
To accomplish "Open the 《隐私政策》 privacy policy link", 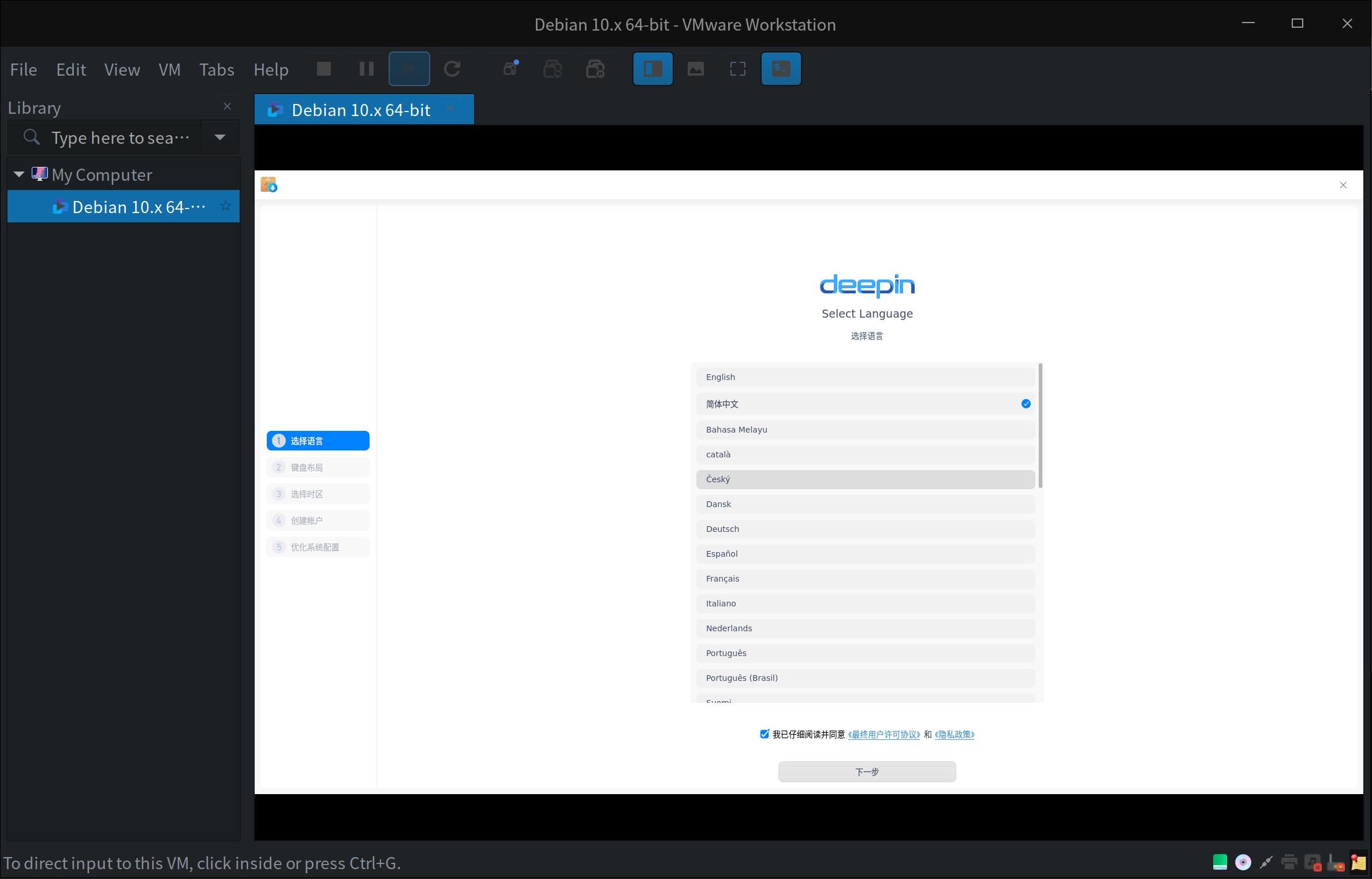I will pos(953,734).
